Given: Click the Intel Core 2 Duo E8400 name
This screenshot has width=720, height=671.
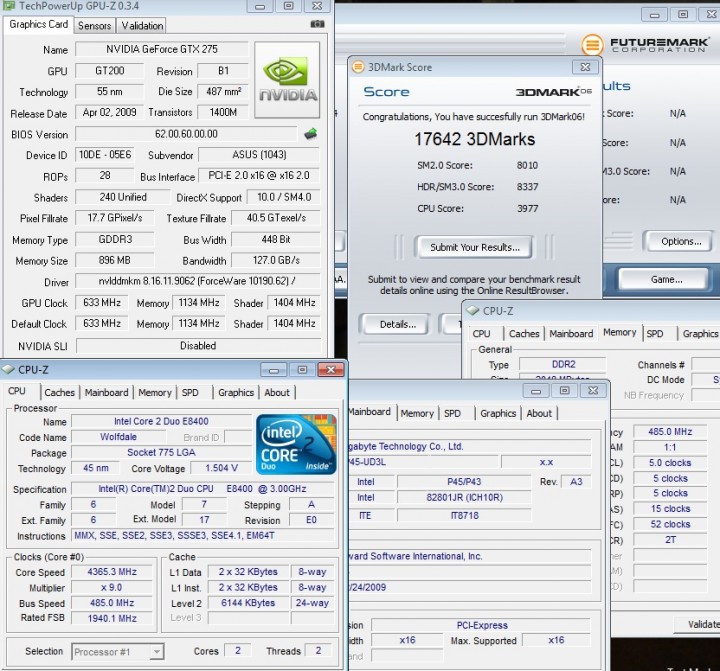Looking at the screenshot, I should point(161,422).
